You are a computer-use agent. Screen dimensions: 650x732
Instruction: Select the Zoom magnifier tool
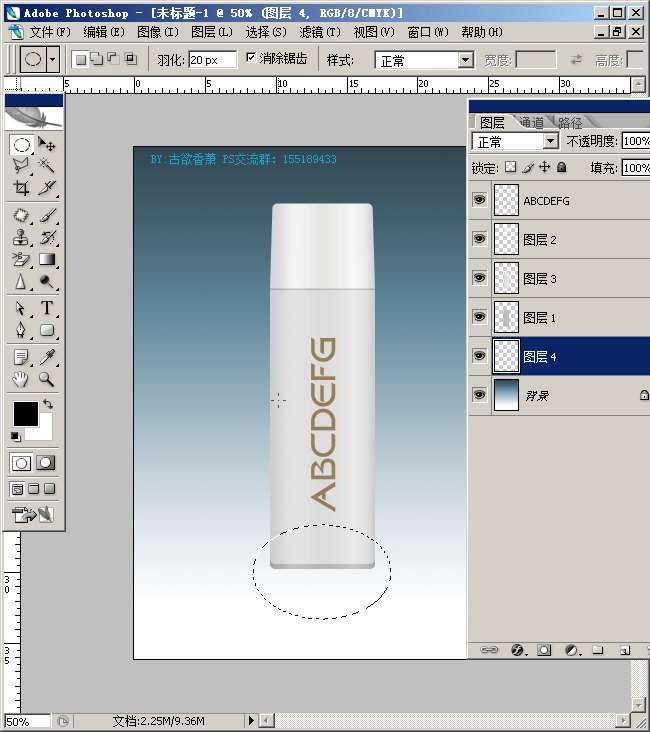(x=46, y=380)
